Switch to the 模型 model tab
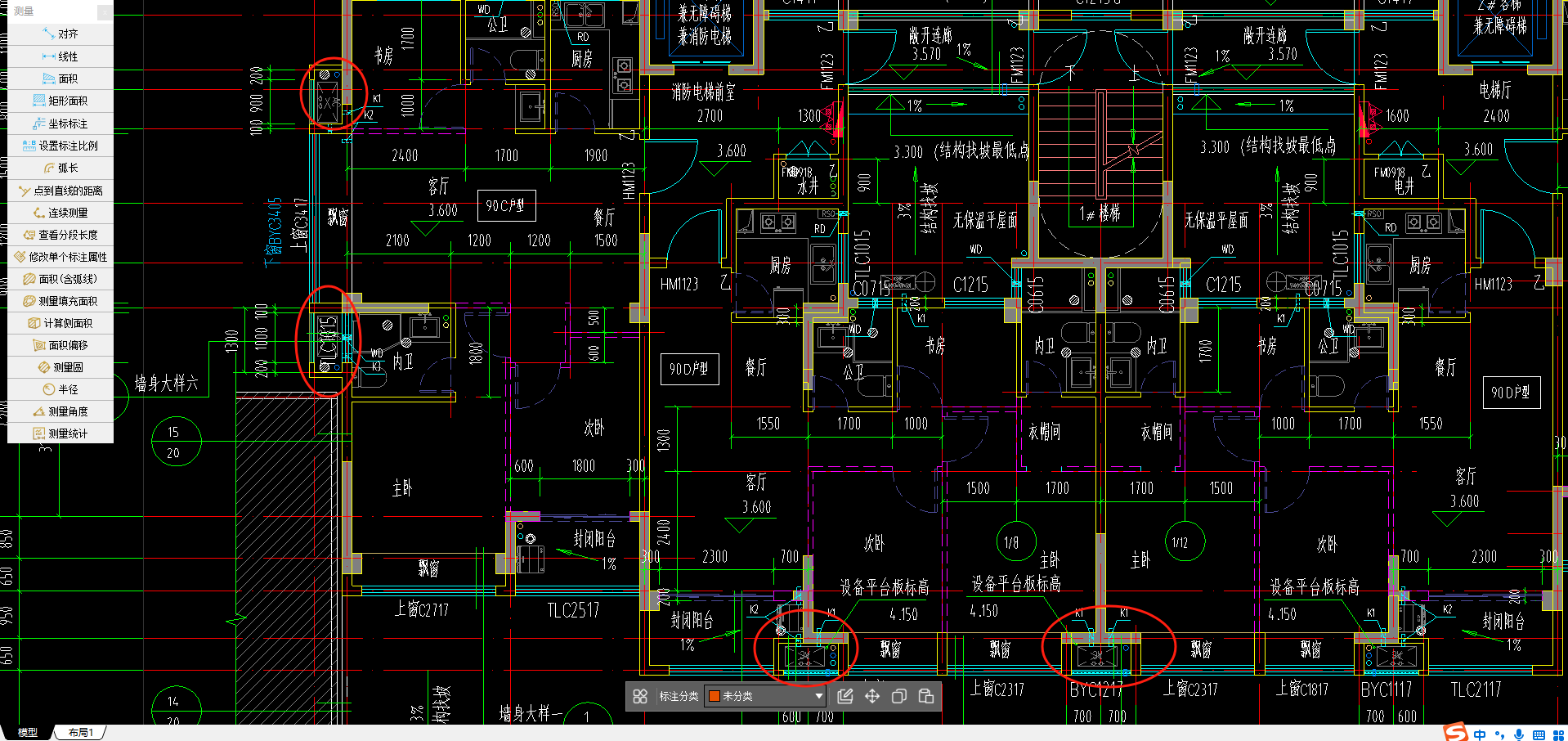This screenshot has height=741, width=1568. (x=28, y=733)
